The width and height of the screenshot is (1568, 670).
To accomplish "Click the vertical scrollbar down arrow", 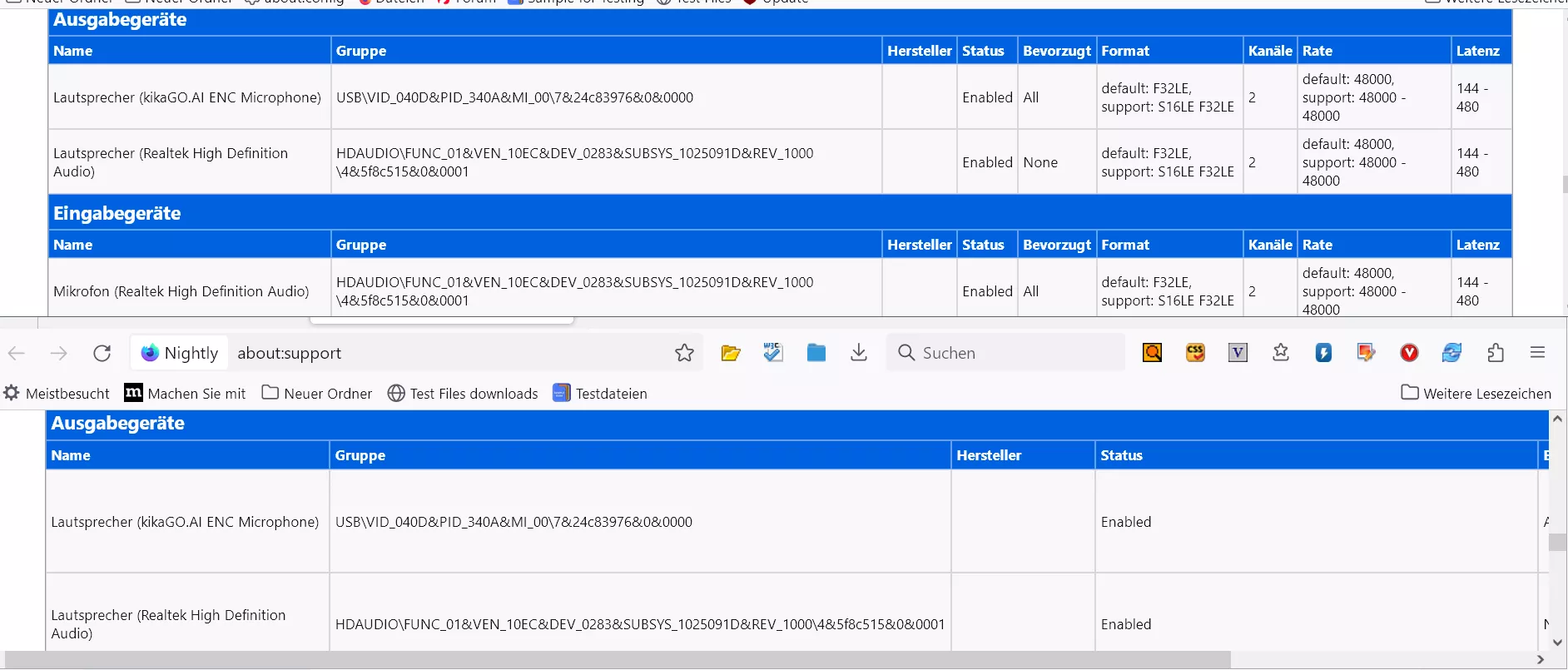I will click(1557, 643).
